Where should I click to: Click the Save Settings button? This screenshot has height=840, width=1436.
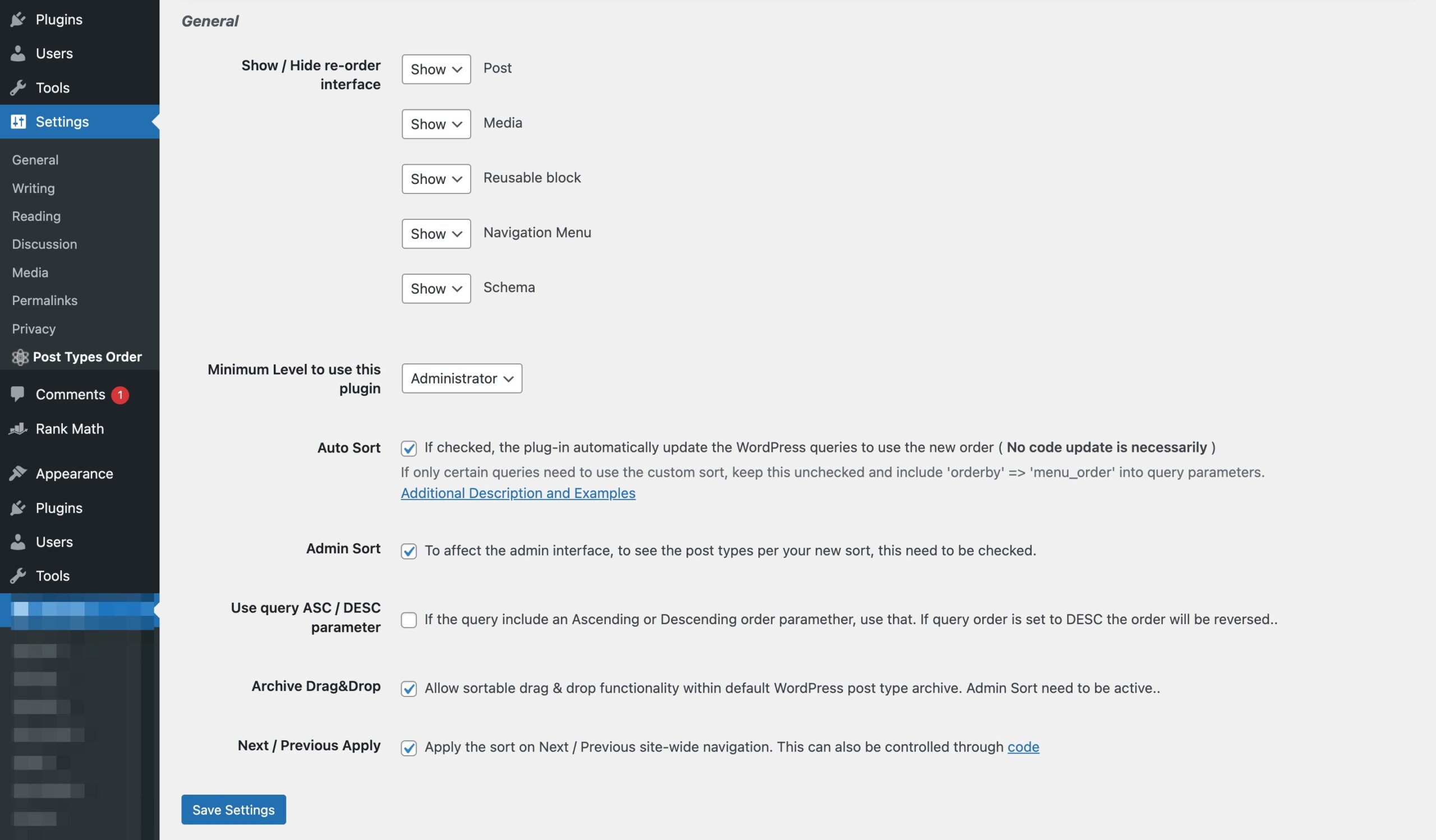coord(233,810)
